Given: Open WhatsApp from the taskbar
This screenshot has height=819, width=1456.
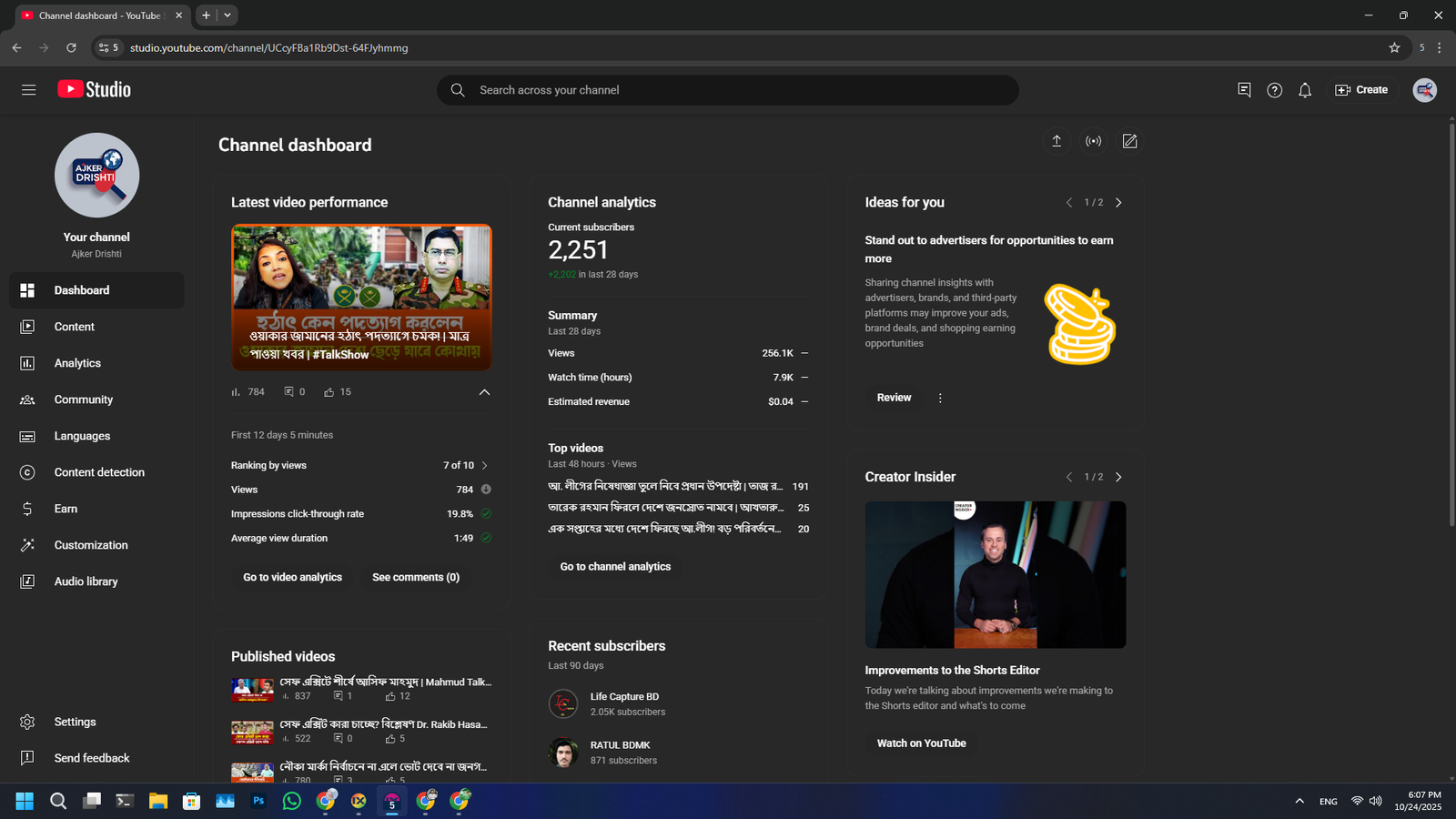Looking at the screenshot, I should 292,801.
